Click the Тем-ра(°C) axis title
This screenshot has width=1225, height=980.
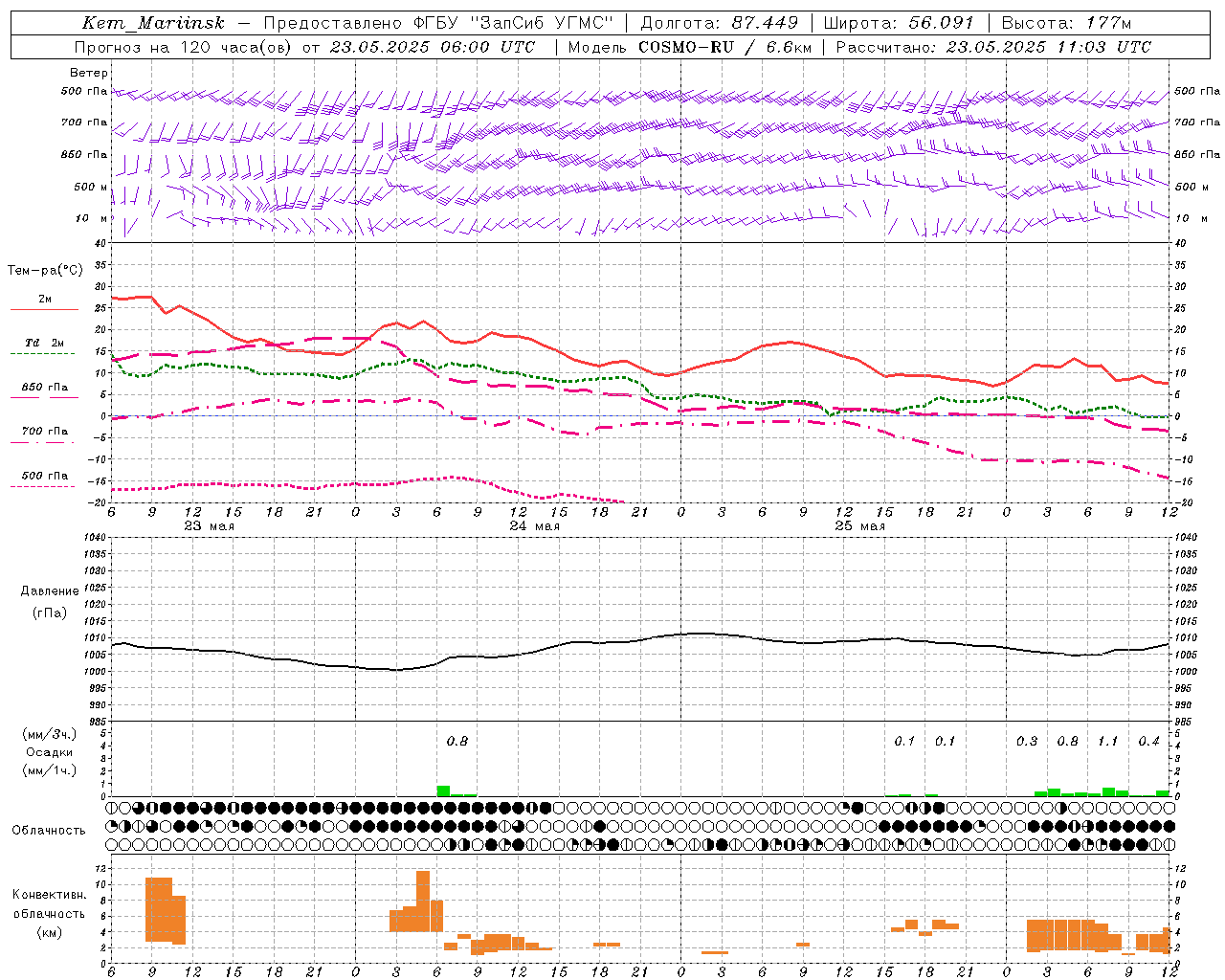pos(45,271)
